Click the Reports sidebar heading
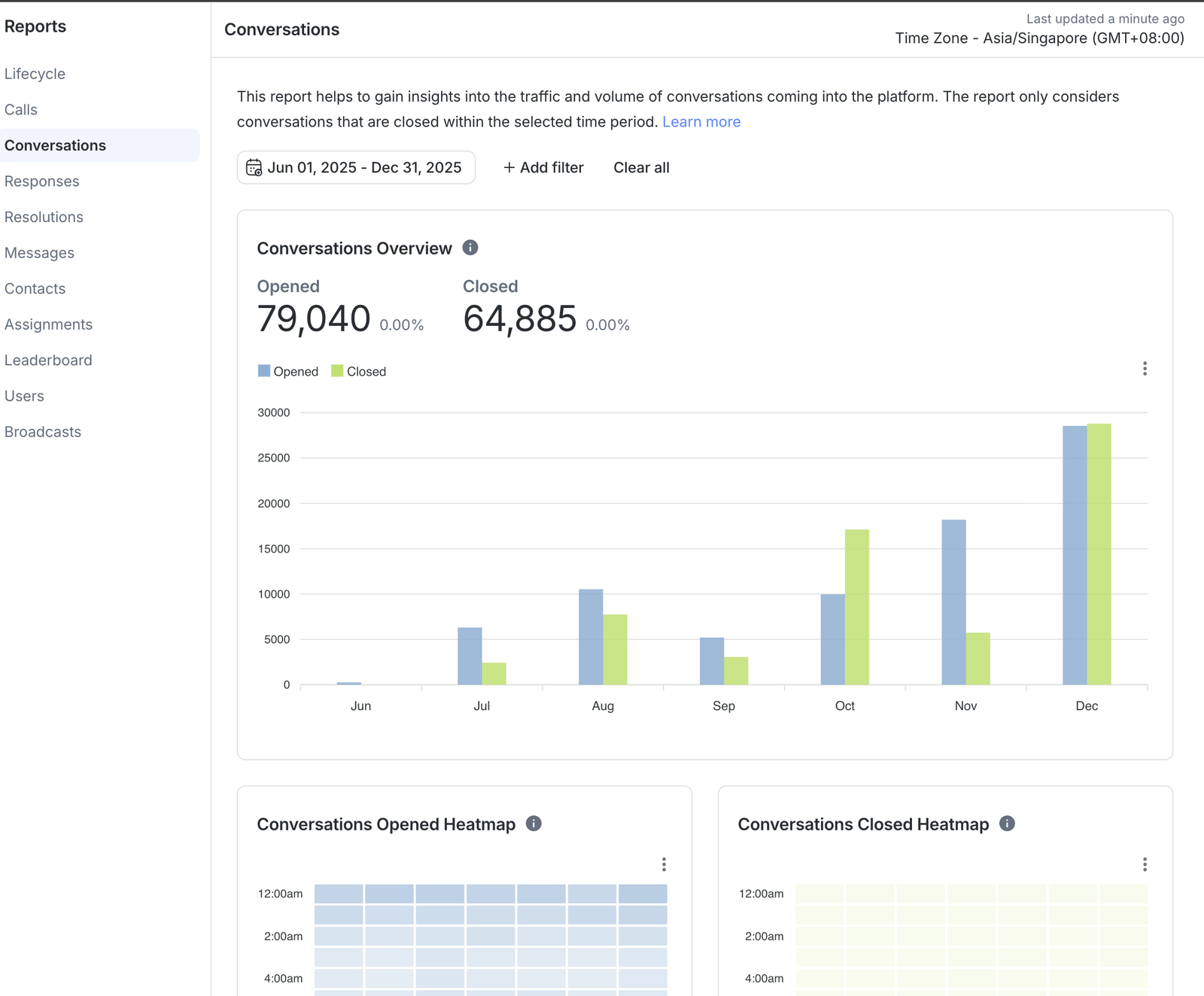Screen dimensions: 1204x996 [35, 26]
